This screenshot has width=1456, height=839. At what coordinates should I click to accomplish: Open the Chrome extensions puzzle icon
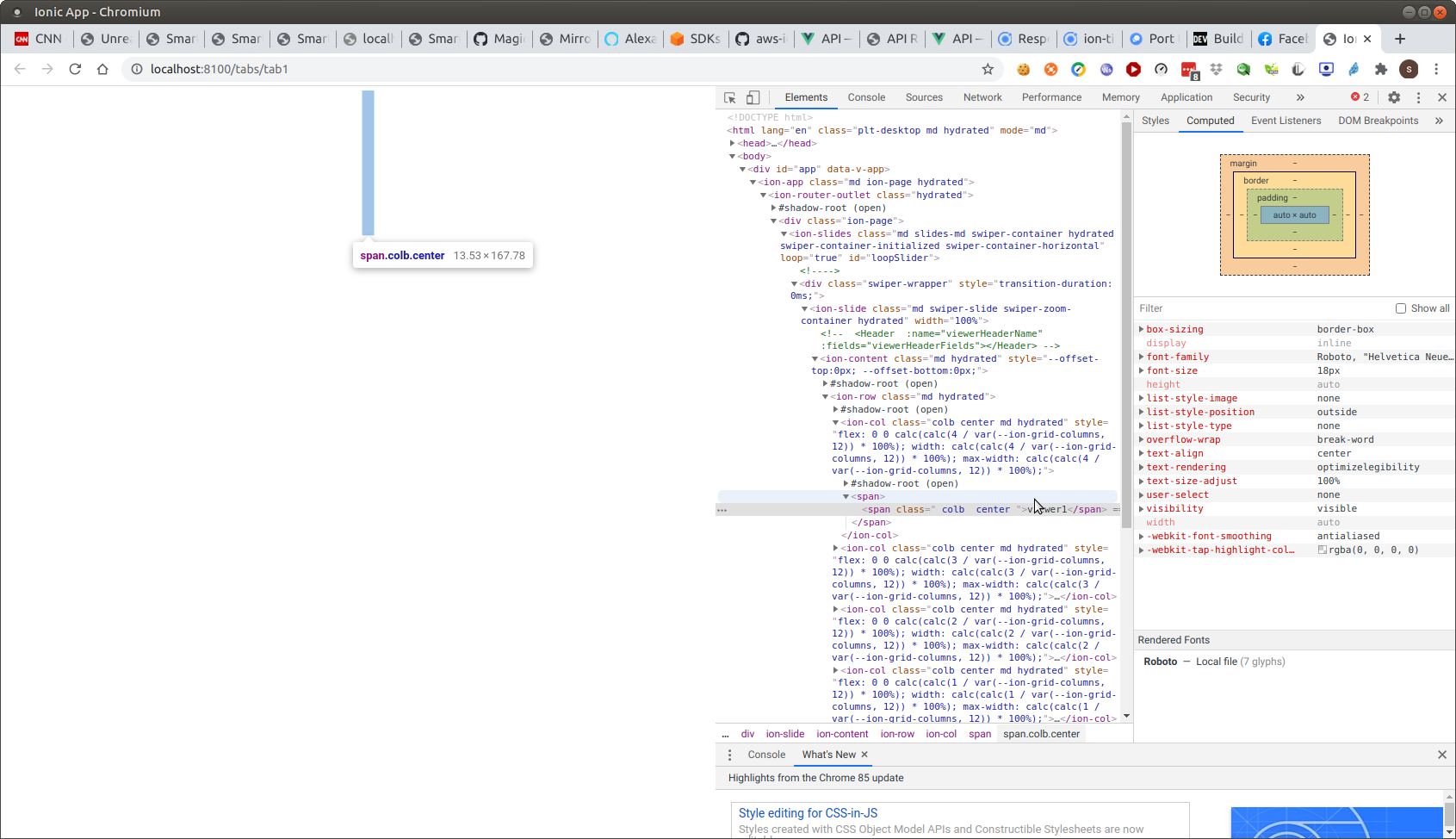coord(1381,69)
